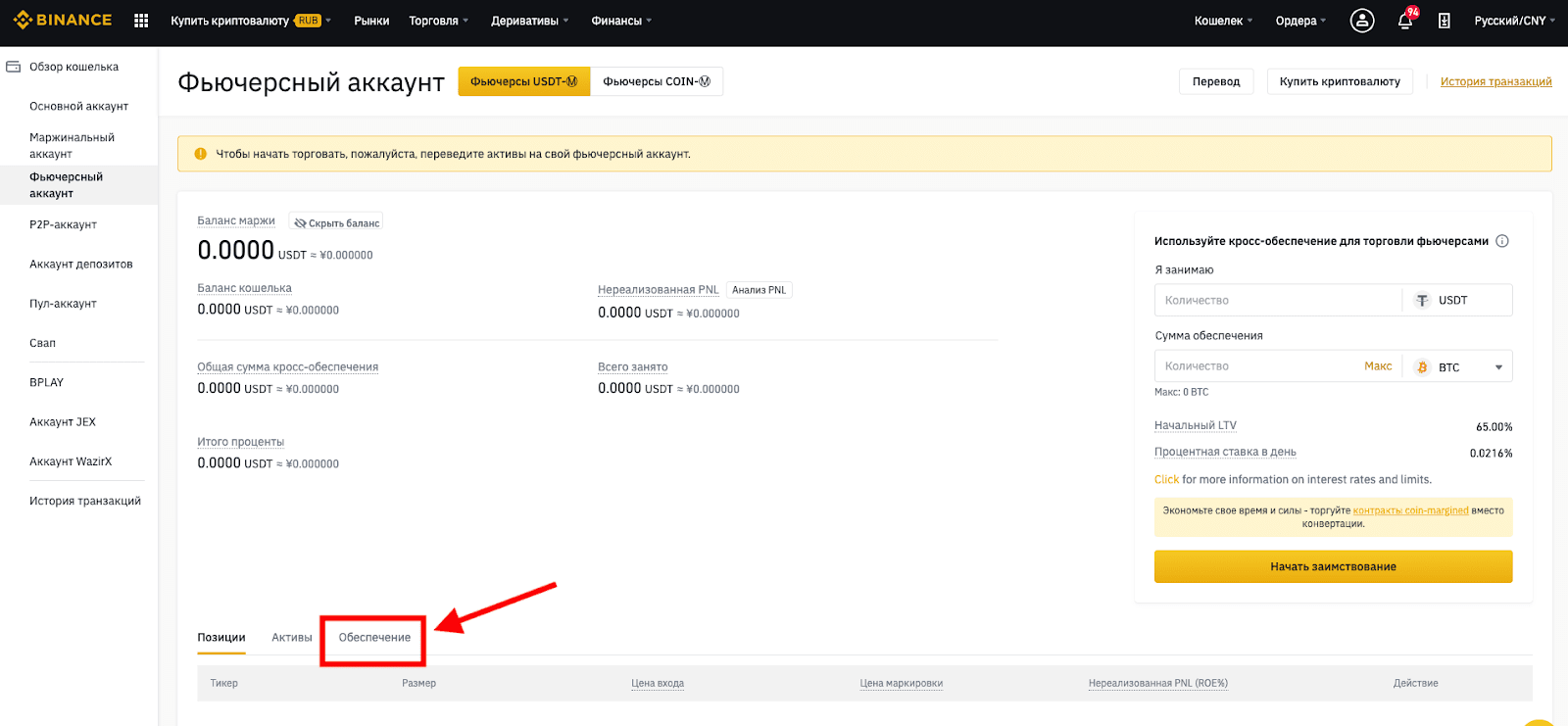Click Купить криптовалюту button near header
Image resolution: width=1568 pixels, height=726 pixels.
click(1340, 81)
